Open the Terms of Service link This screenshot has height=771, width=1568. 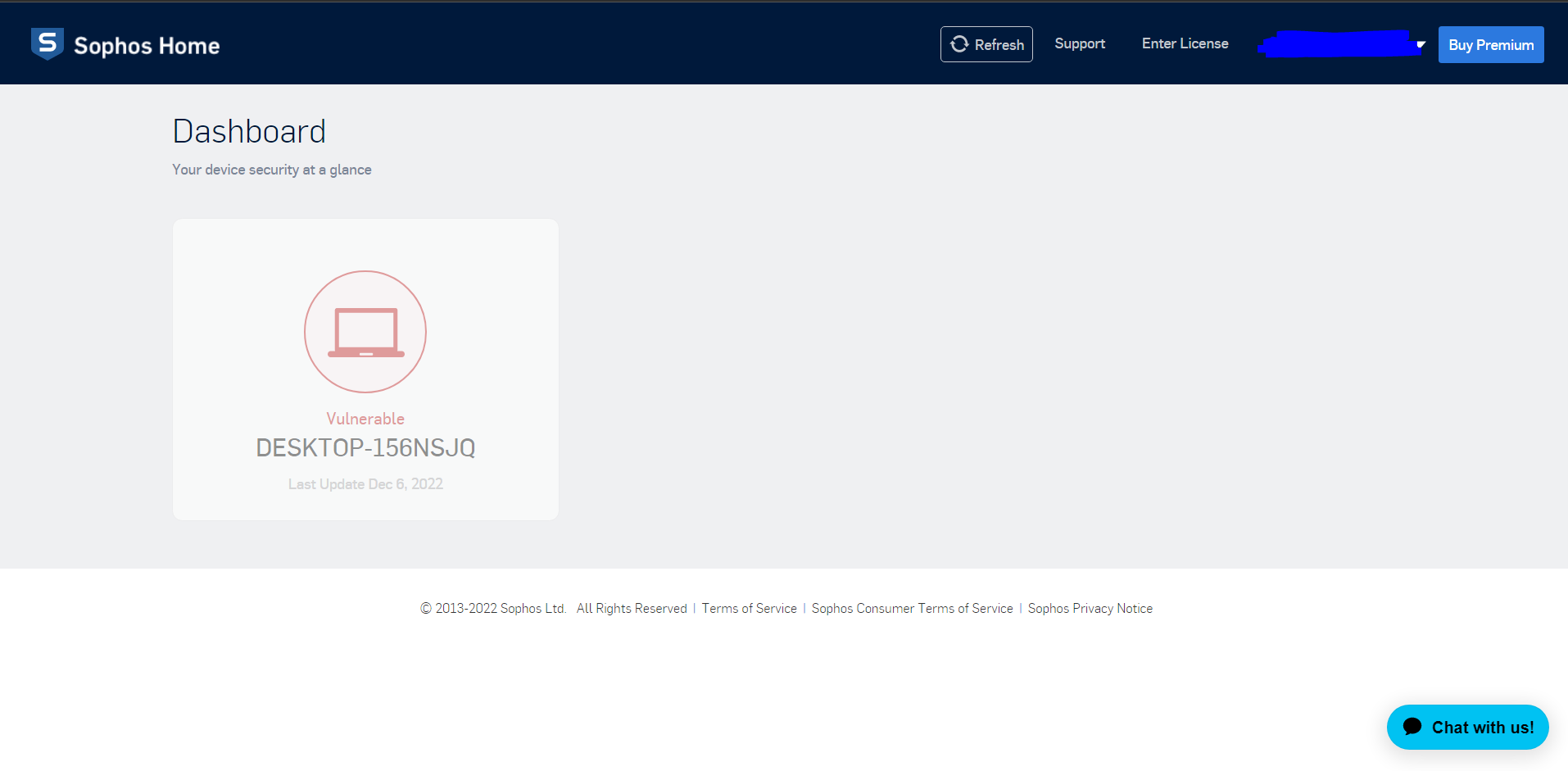tap(749, 608)
